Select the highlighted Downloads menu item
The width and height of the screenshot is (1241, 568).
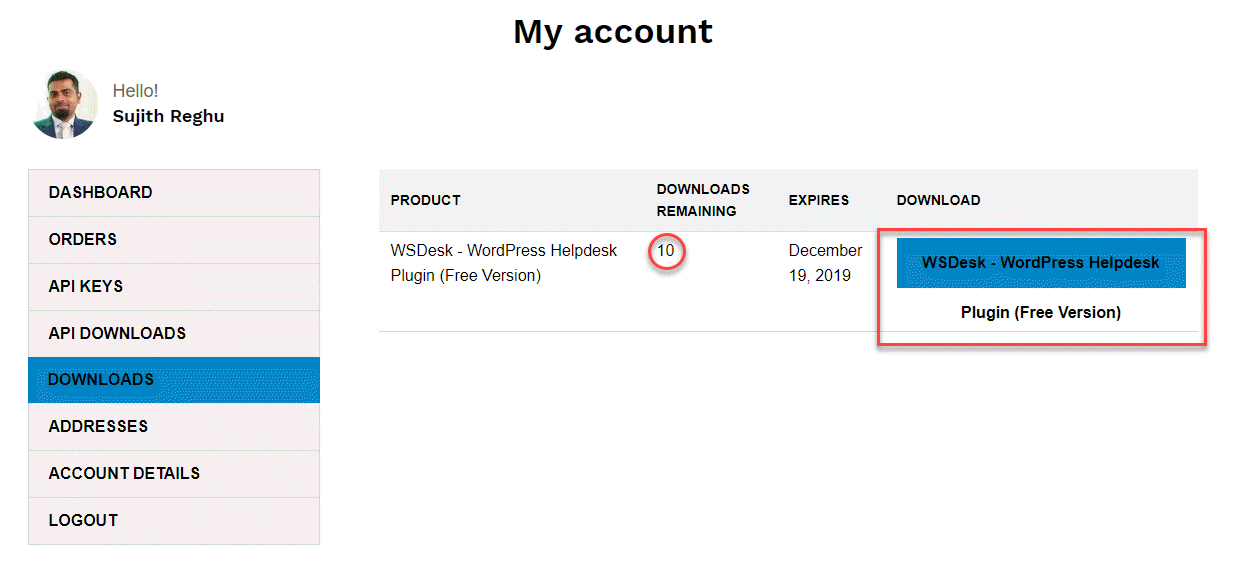coord(174,380)
